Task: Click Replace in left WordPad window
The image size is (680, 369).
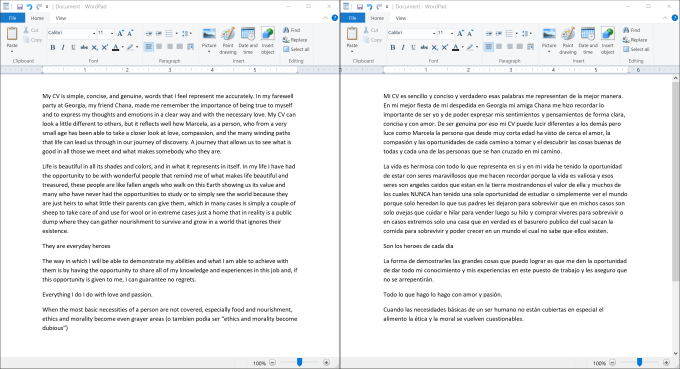Action: pyautogui.click(x=295, y=39)
